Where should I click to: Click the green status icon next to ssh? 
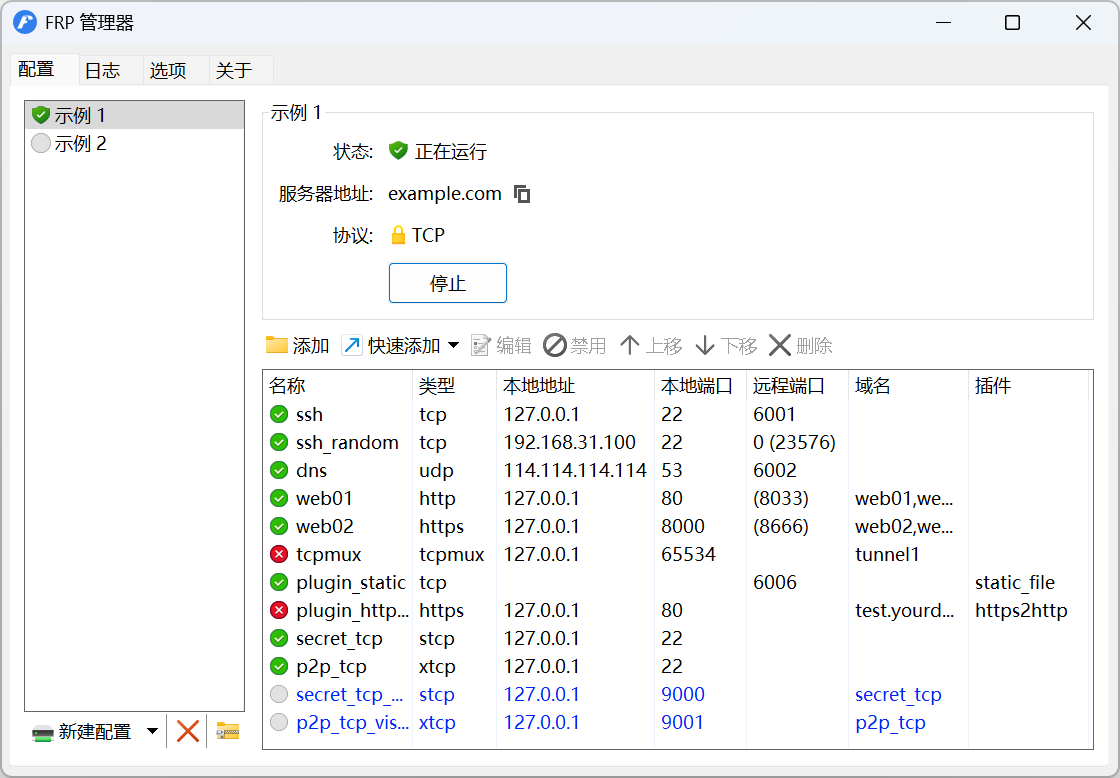pos(280,414)
